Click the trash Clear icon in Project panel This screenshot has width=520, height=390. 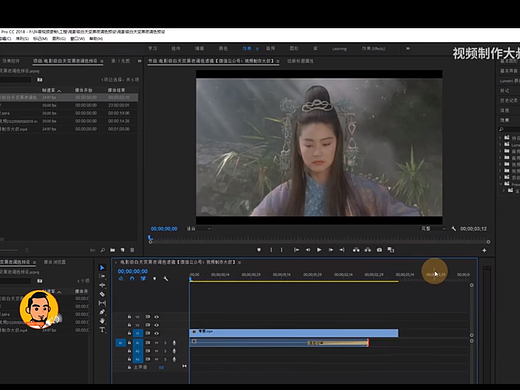[132, 250]
